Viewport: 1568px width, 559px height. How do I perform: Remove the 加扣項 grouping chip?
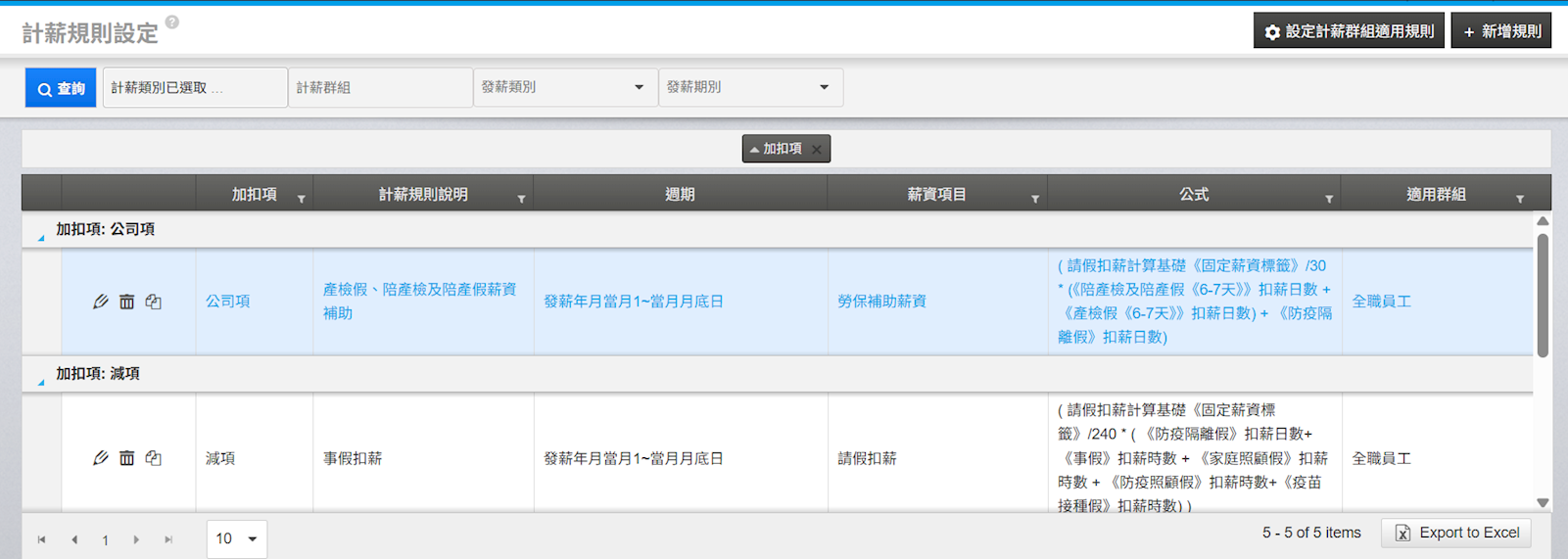pyautogui.click(x=817, y=150)
